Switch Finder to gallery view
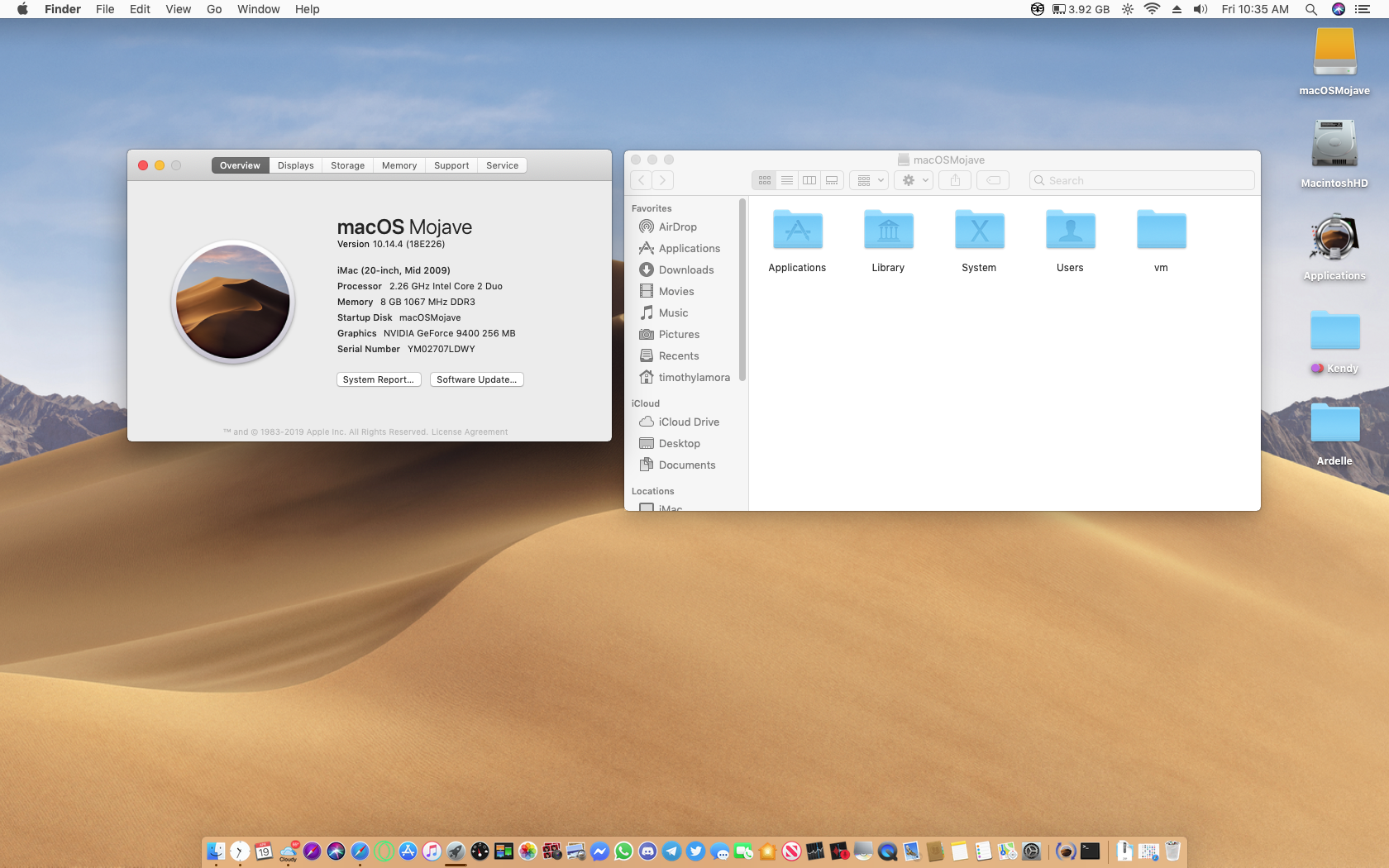Viewport: 1389px width, 868px height. [832, 180]
